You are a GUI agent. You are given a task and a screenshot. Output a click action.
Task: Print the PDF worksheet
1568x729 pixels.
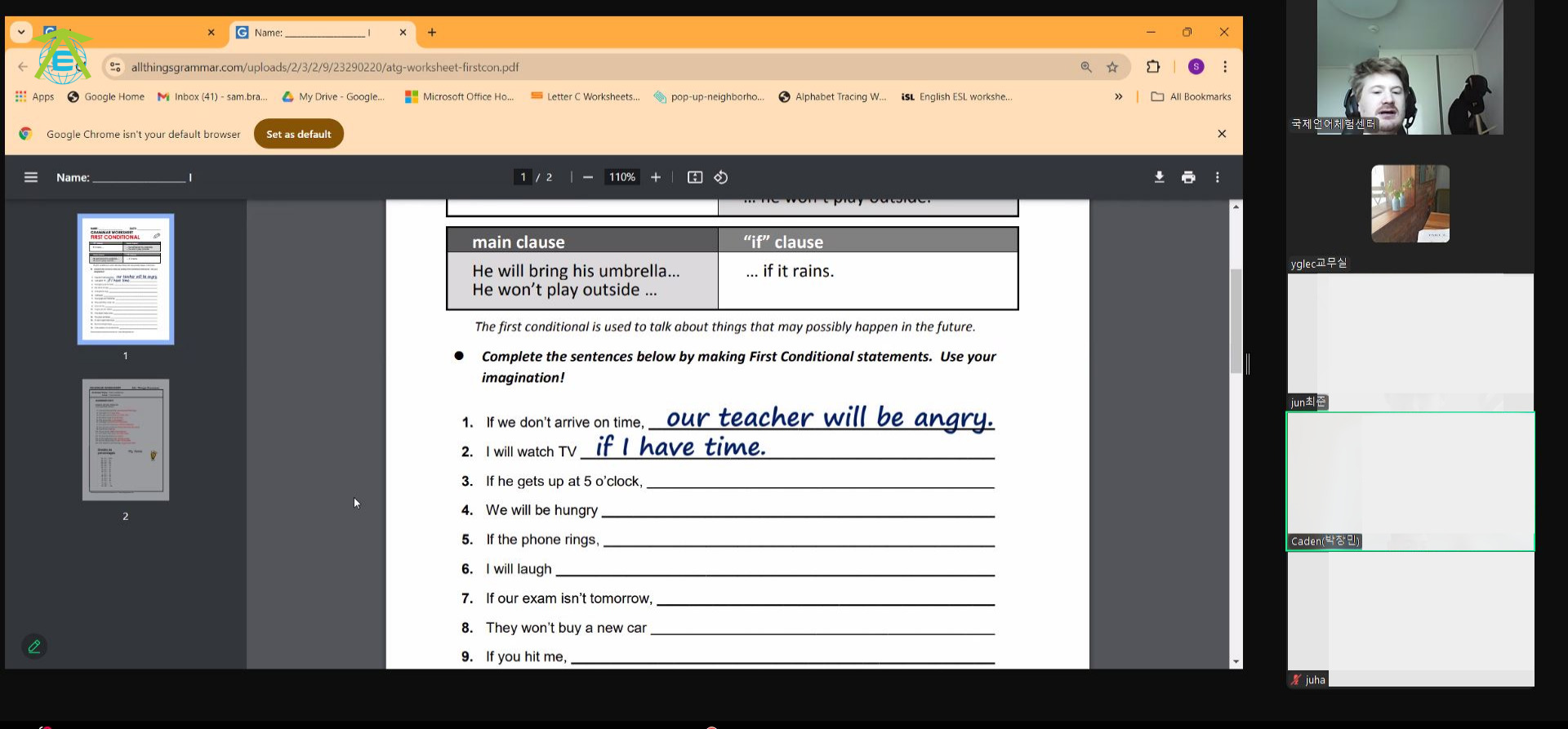pyautogui.click(x=1188, y=177)
